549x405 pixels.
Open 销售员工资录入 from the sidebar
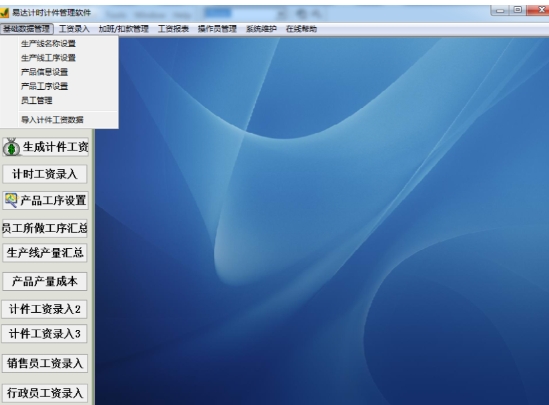pos(45,363)
